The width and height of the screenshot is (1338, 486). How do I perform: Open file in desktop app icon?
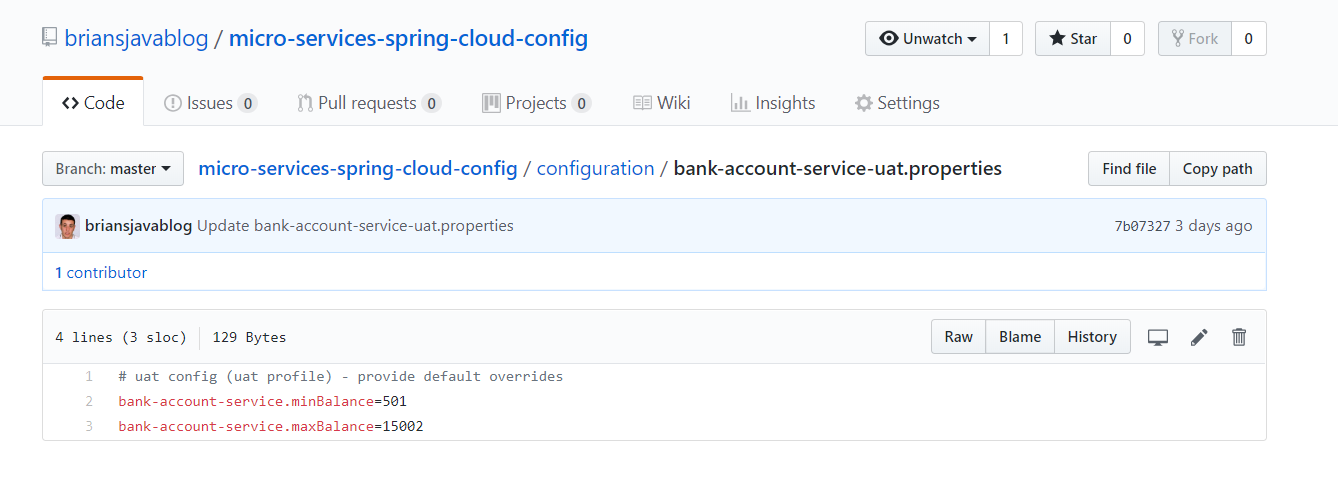[1157, 337]
